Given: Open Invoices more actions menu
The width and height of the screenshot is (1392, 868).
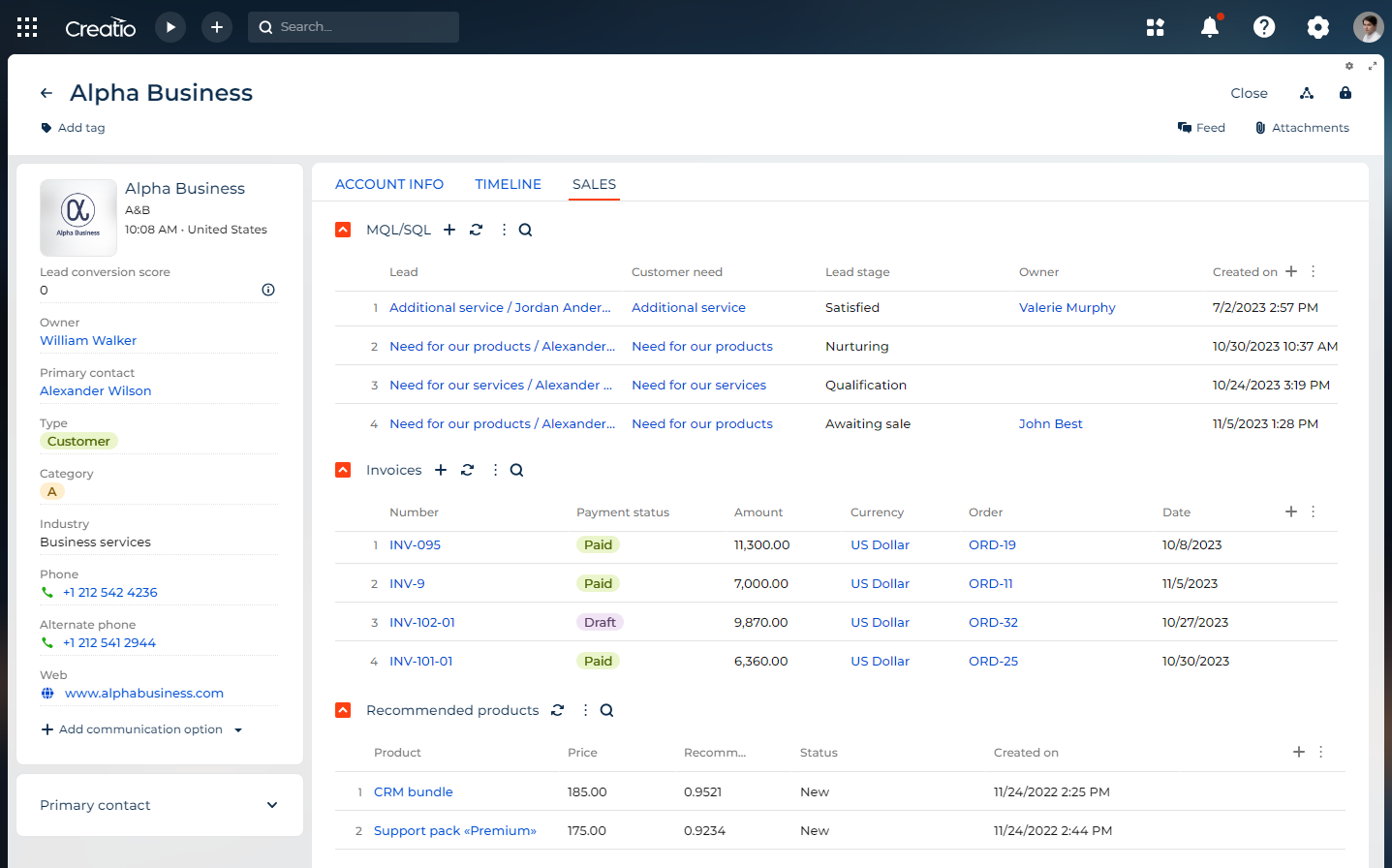Looking at the screenshot, I should pos(495,470).
